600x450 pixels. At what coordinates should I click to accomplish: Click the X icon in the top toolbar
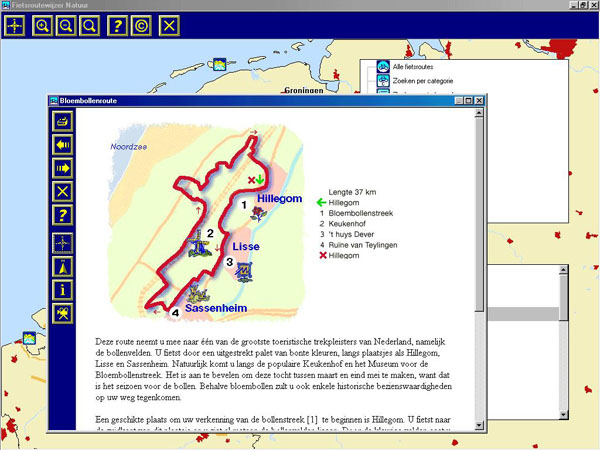click(x=171, y=25)
